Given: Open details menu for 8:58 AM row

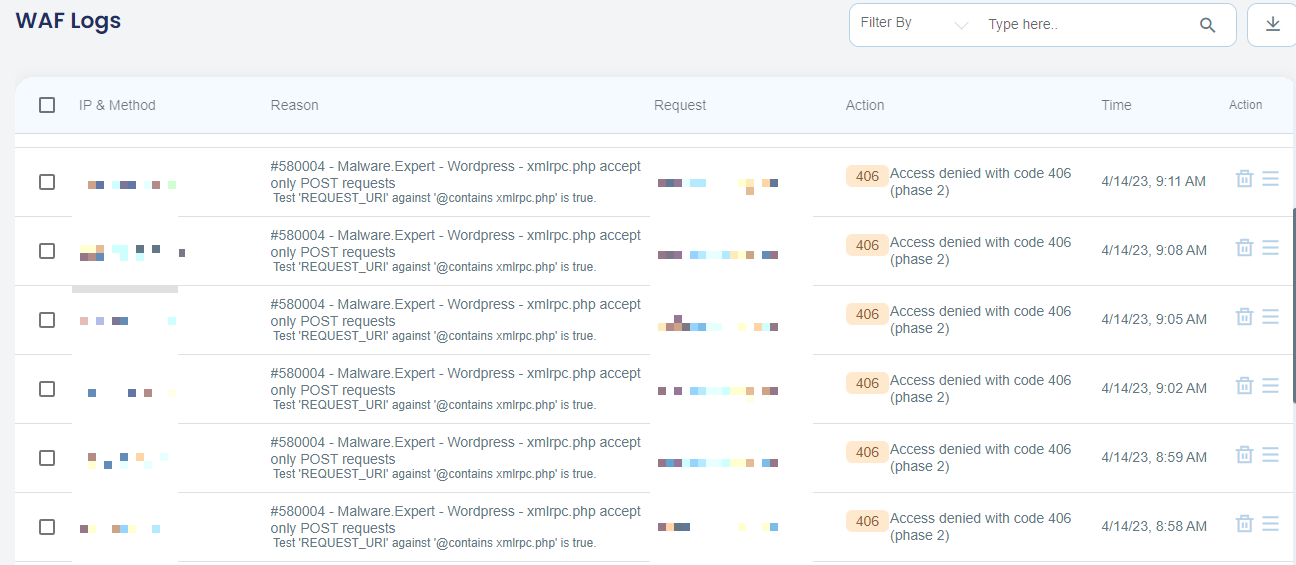Looking at the screenshot, I should click(1270, 523).
